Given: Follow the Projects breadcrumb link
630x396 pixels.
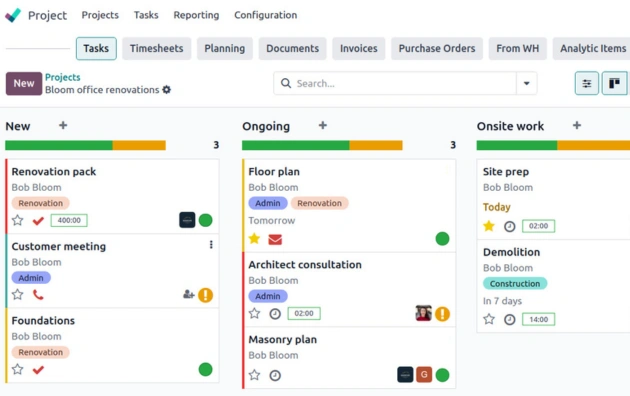Looking at the screenshot, I should pyautogui.click(x=63, y=77).
